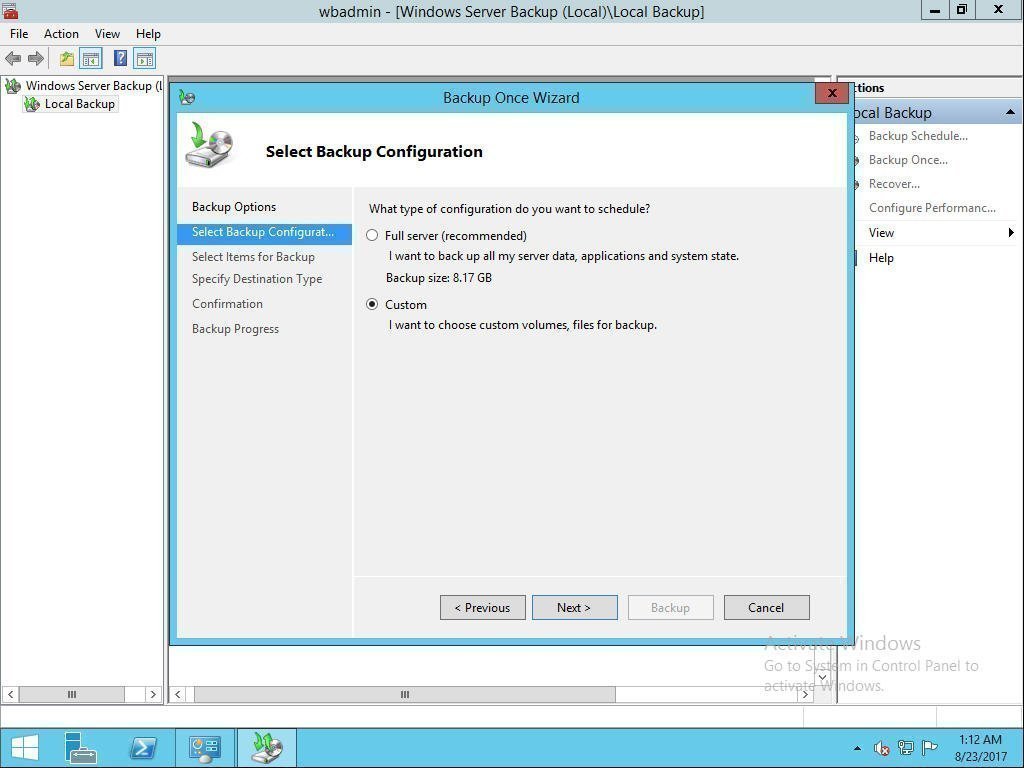1024x768 pixels.
Task: Toggle the Show/Hide Action Pane icon
Action: 144,59
